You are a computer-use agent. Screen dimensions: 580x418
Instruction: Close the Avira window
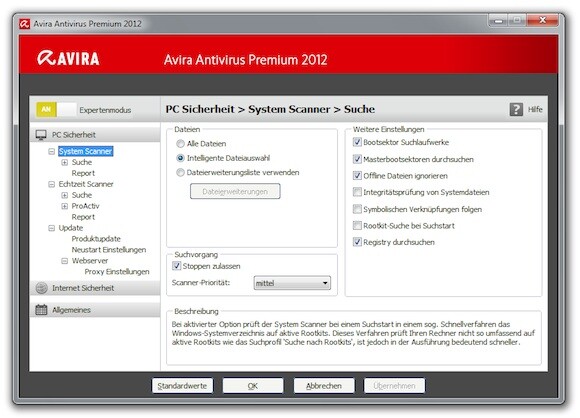pyautogui.click(x=543, y=20)
